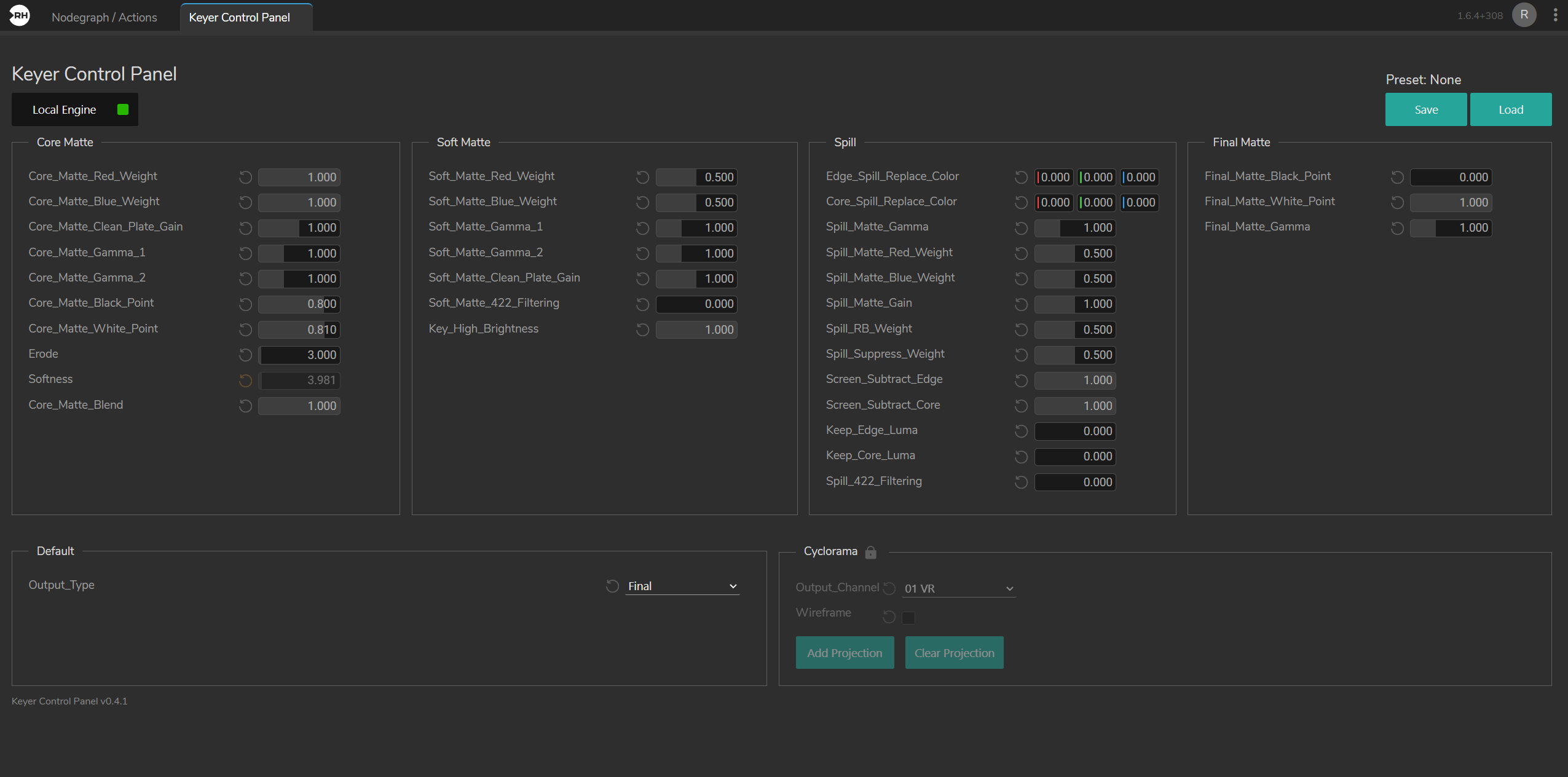Reset the modified Softness value
The height and width of the screenshot is (777, 1568).
click(245, 381)
